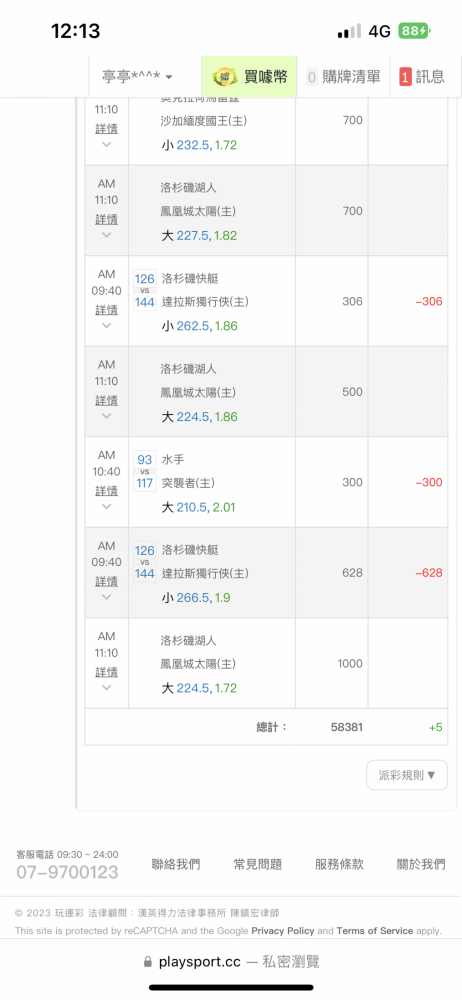Screen dimensions: 462x1000
Task: Open 常見問題 link
Action: tap(257, 865)
